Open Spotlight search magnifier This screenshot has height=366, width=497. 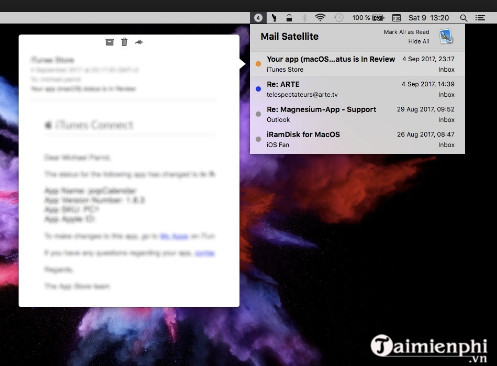(x=463, y=18)
